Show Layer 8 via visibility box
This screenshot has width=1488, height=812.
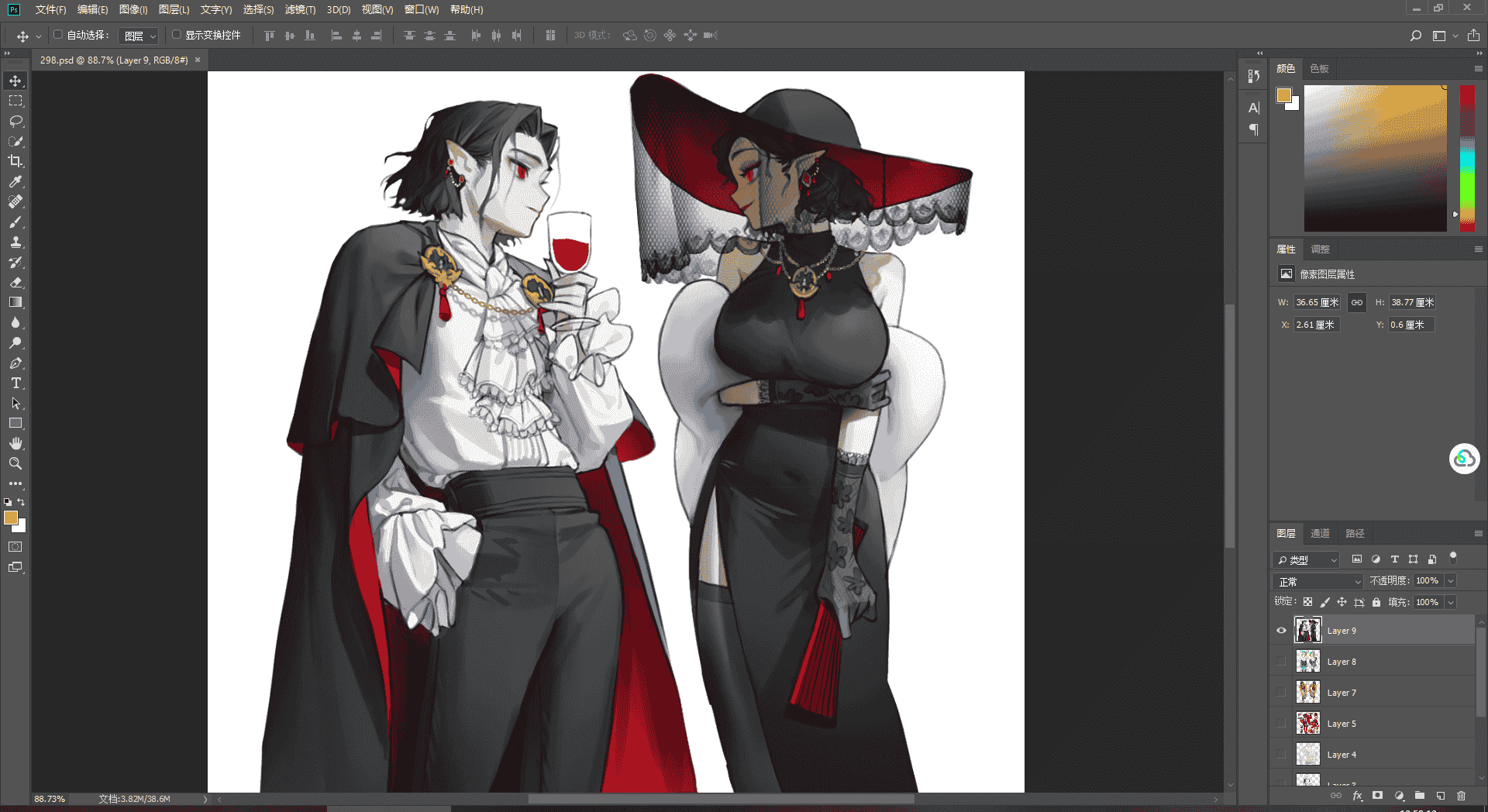[1281, 662]
